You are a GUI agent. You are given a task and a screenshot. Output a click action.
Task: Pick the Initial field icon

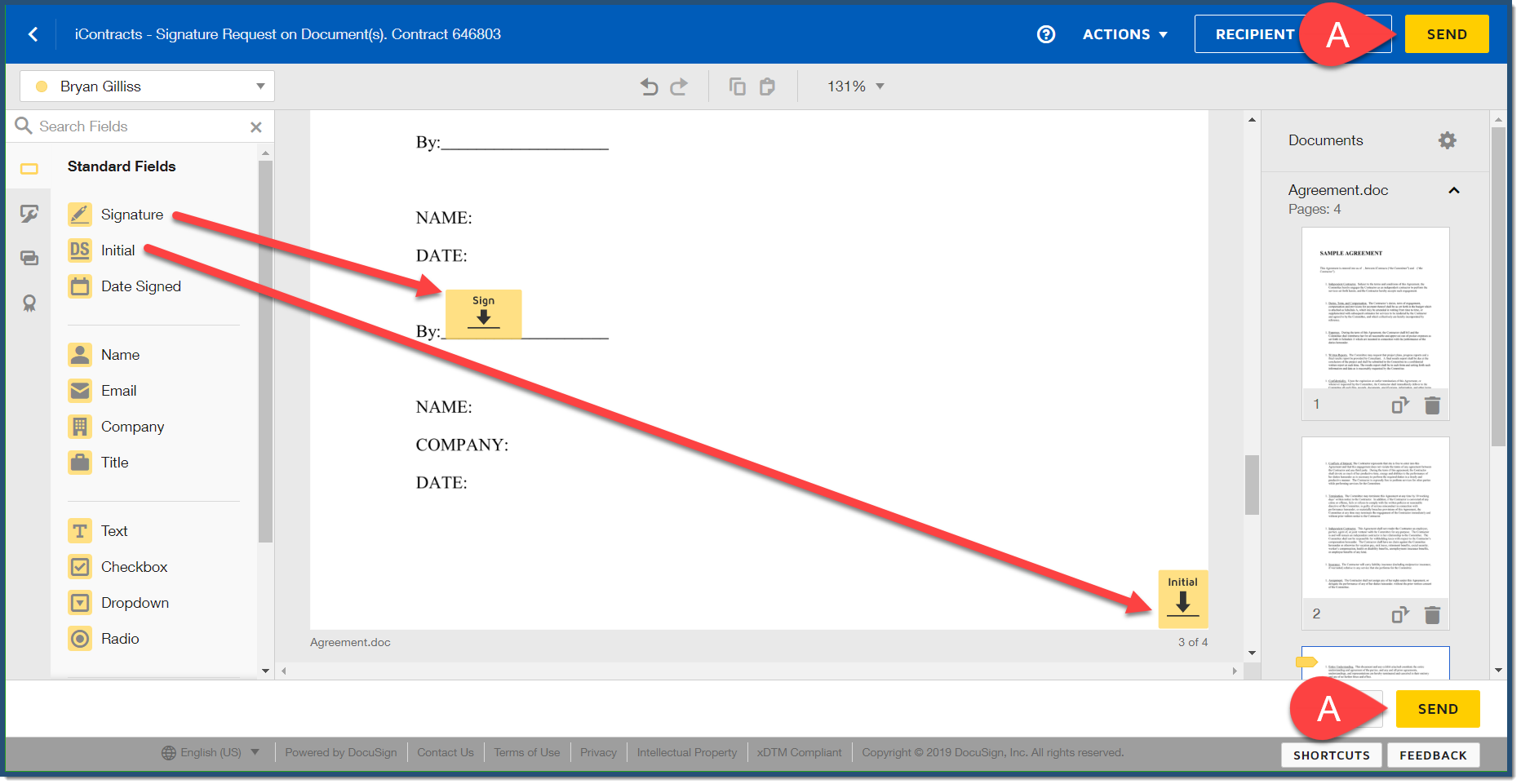tap(80, 250)
